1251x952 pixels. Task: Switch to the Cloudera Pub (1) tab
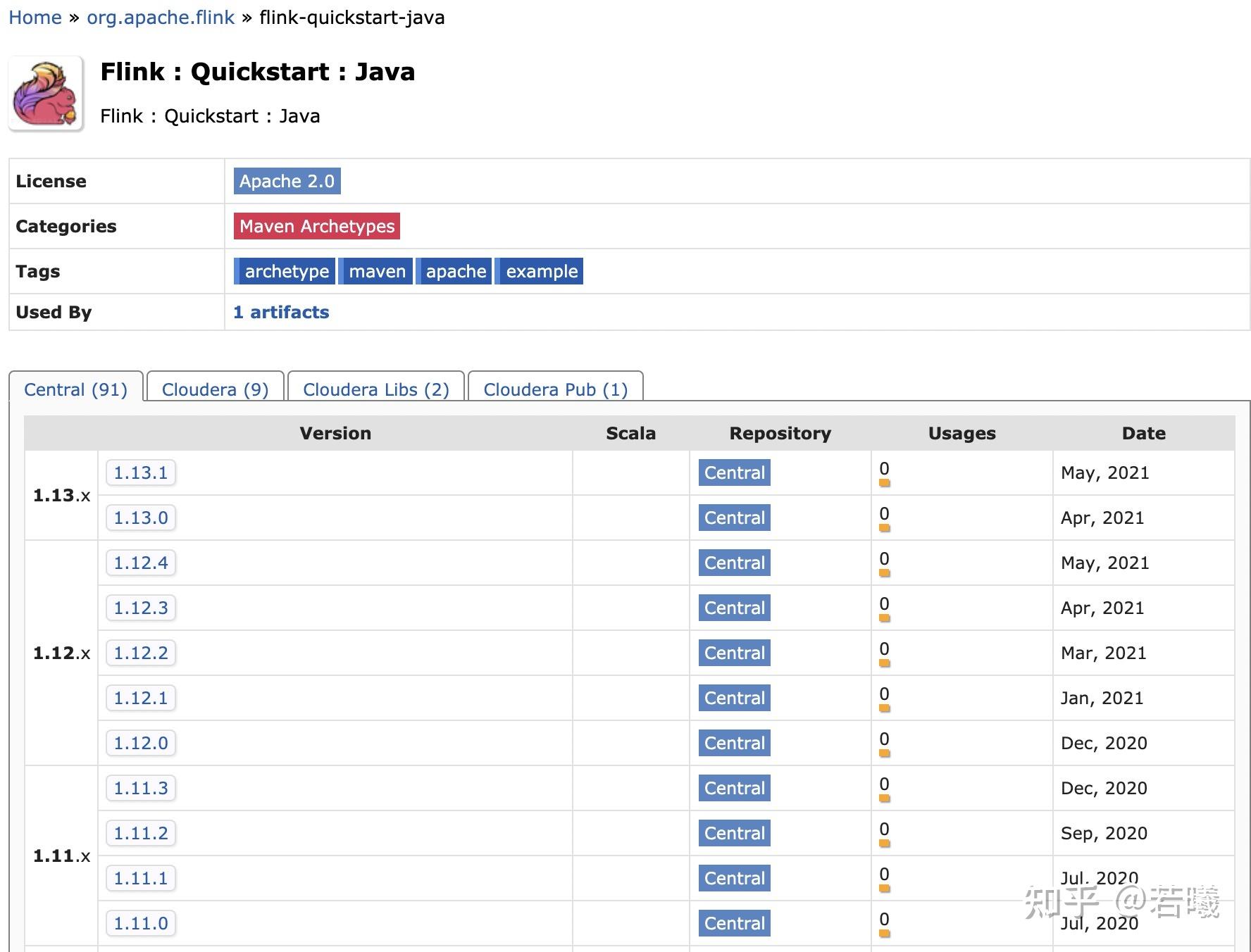click(555, 389)
